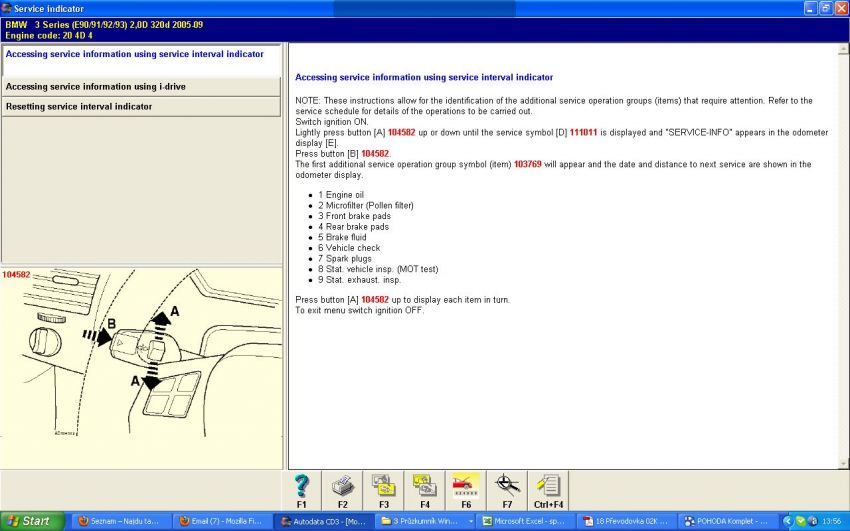Switch to 18 Převodovka PDF taskbar item

click(x=626, y=521)
